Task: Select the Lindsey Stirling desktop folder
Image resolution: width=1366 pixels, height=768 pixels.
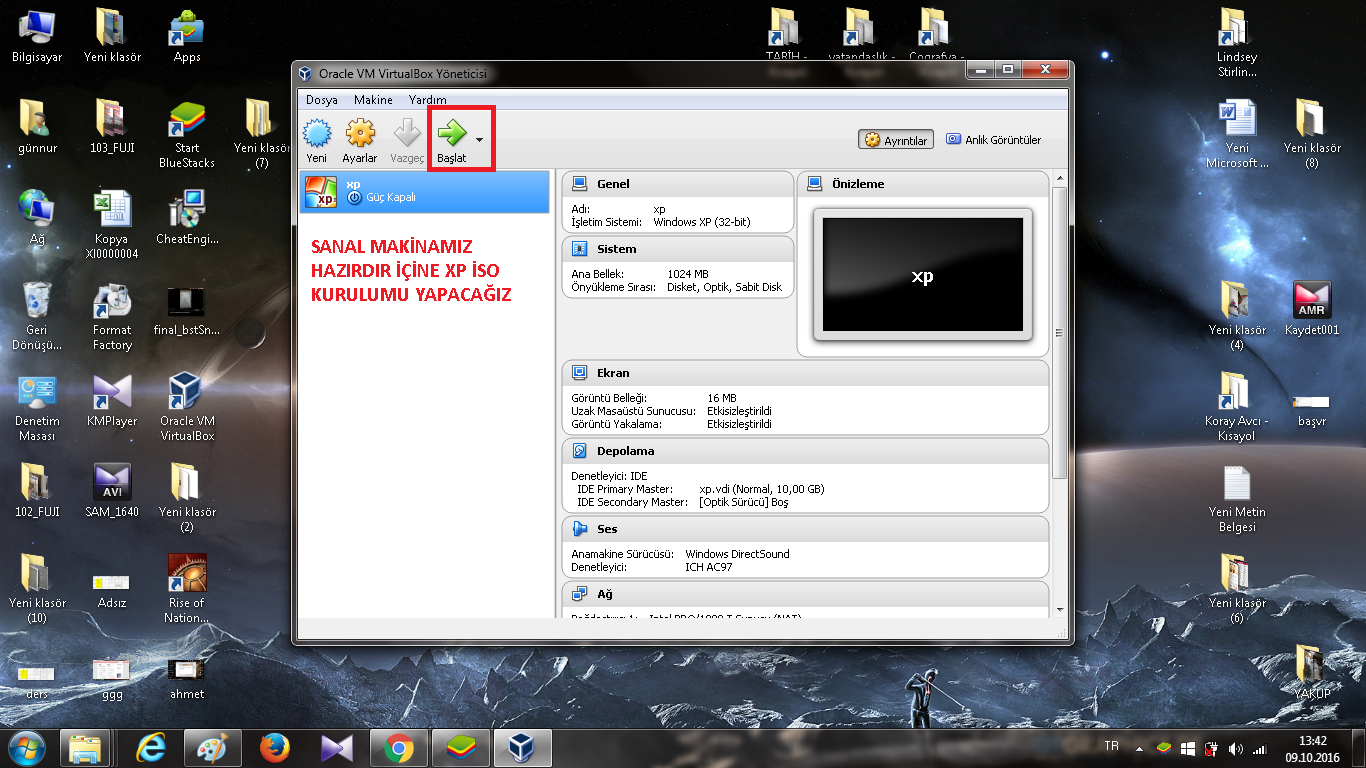Action: (x=1237, y=43)
